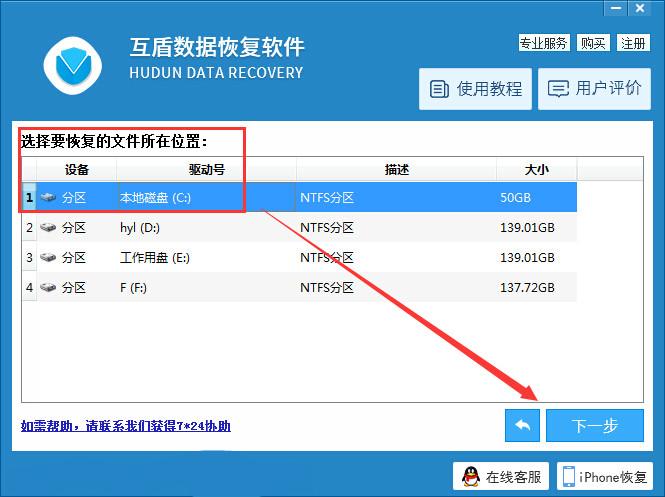Minimize the recovery window

[616, 8]
